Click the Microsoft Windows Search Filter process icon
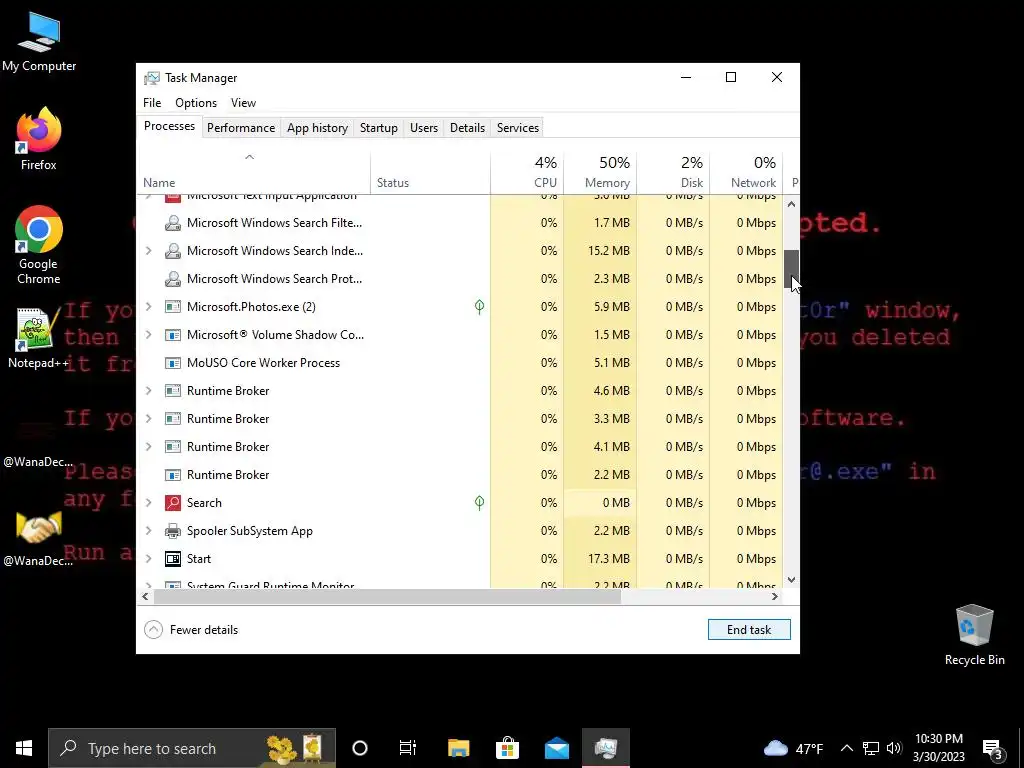The height and width of the screenshot is (768, 1024). [172, 223]
